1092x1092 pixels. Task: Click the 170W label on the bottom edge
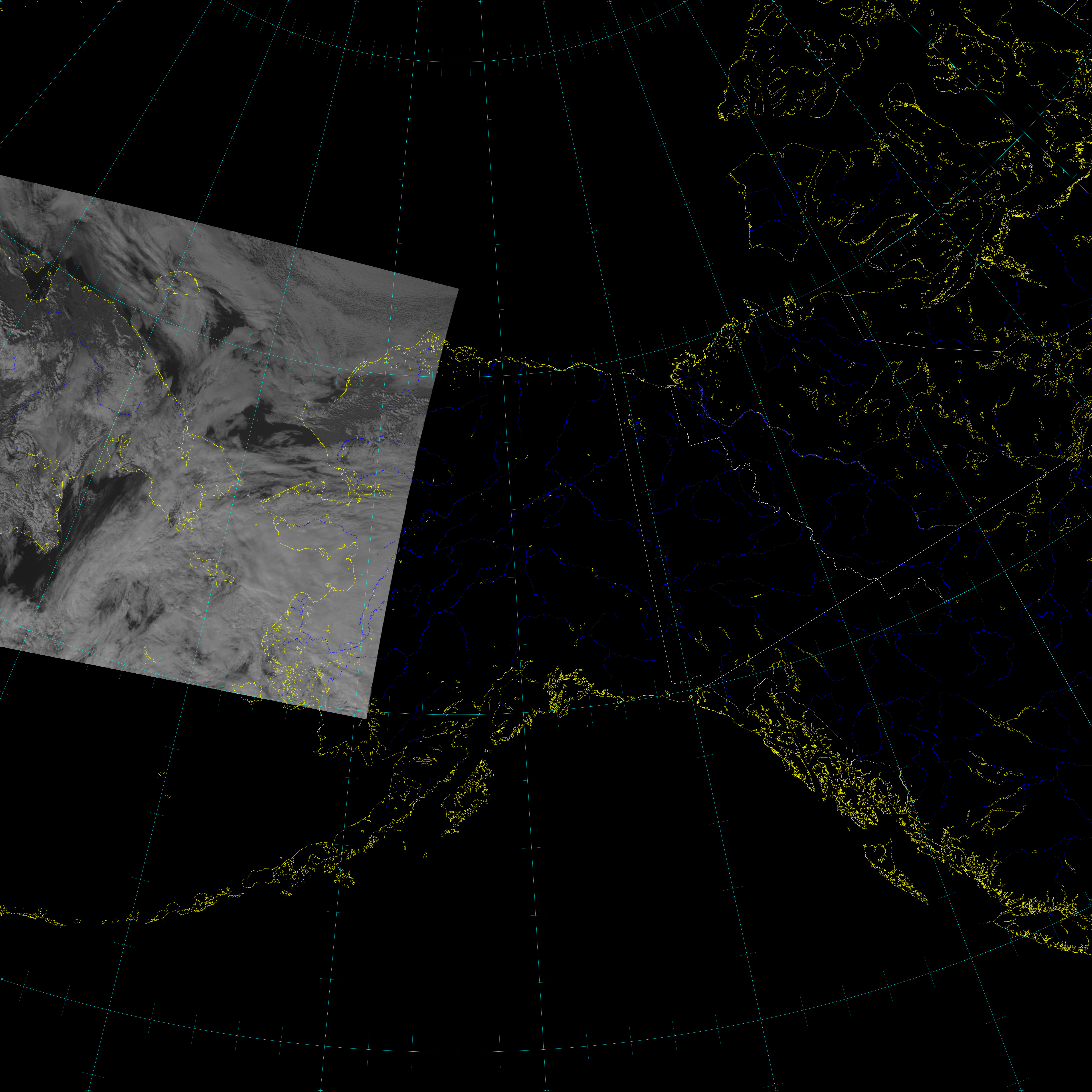[89, 1090]
